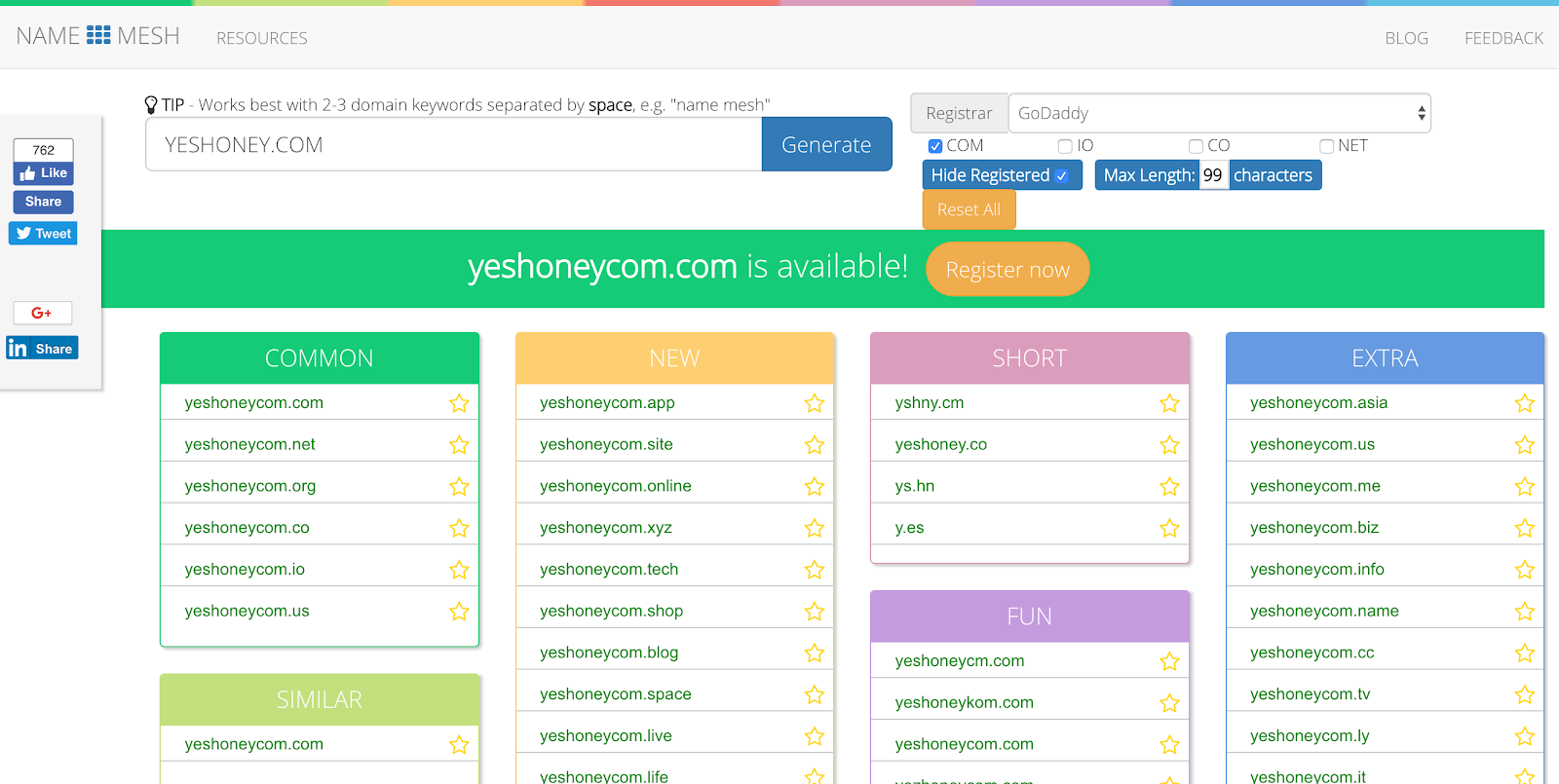
Task: Share the page on Facebook
Action: tap(44, 202)
